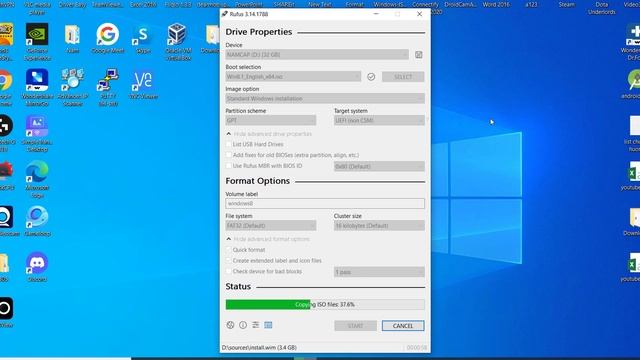Launch Microsoft Edge from desktop
This screenshot has width=640, height=360.
[37, 179]
